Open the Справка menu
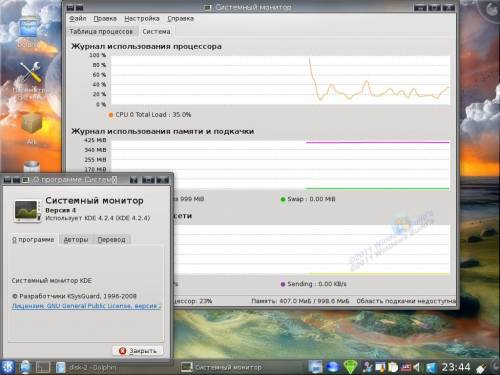Image resolution: width=500 pixels, height=375 pixels. tap(180, 19)
